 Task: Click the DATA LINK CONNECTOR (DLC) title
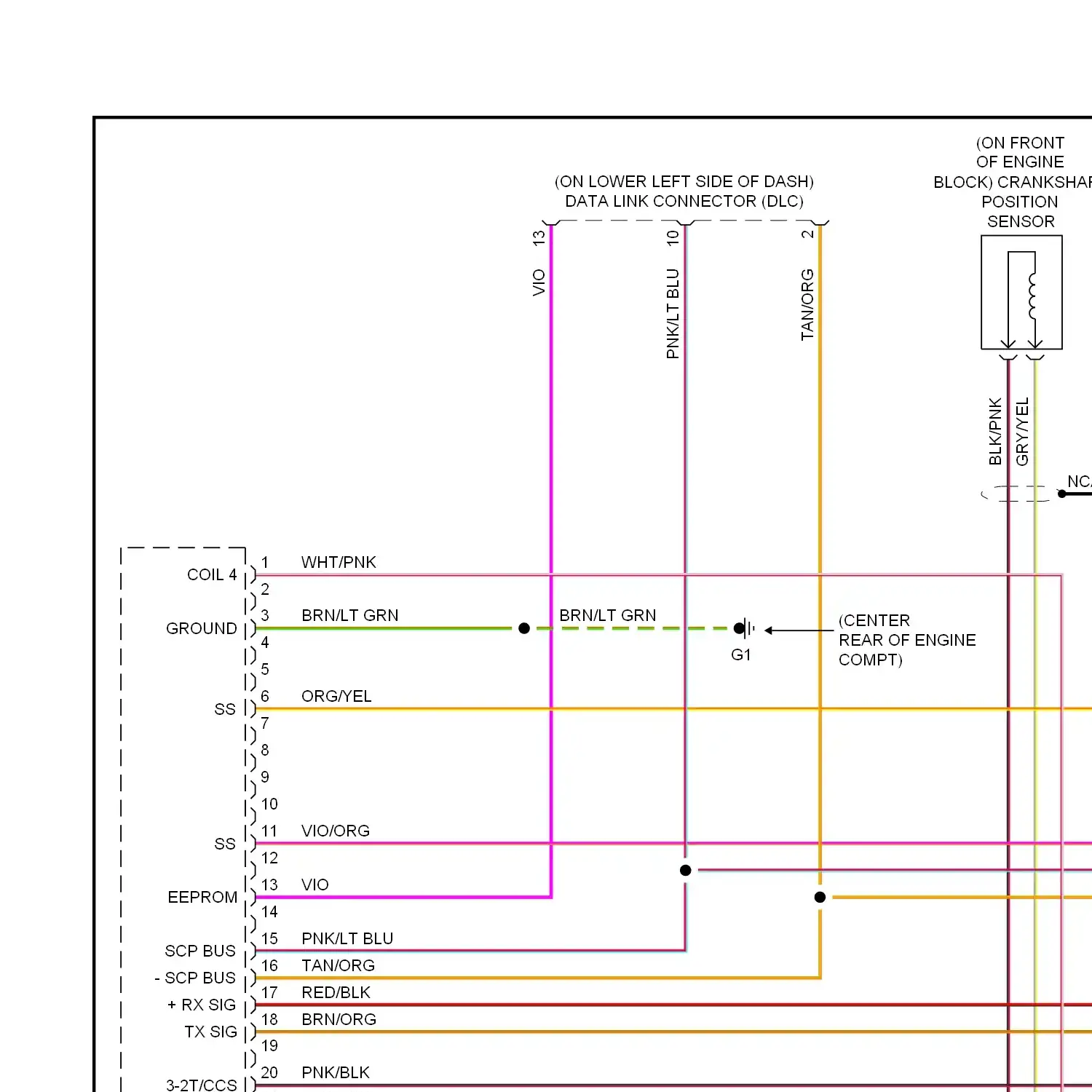pos(684,201)
